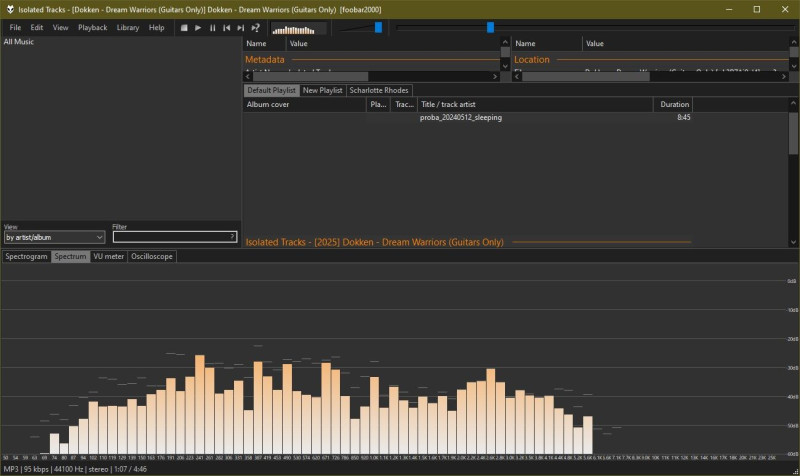Switch to the VU meter tab
800x476 pixels.
pos(109,257)
